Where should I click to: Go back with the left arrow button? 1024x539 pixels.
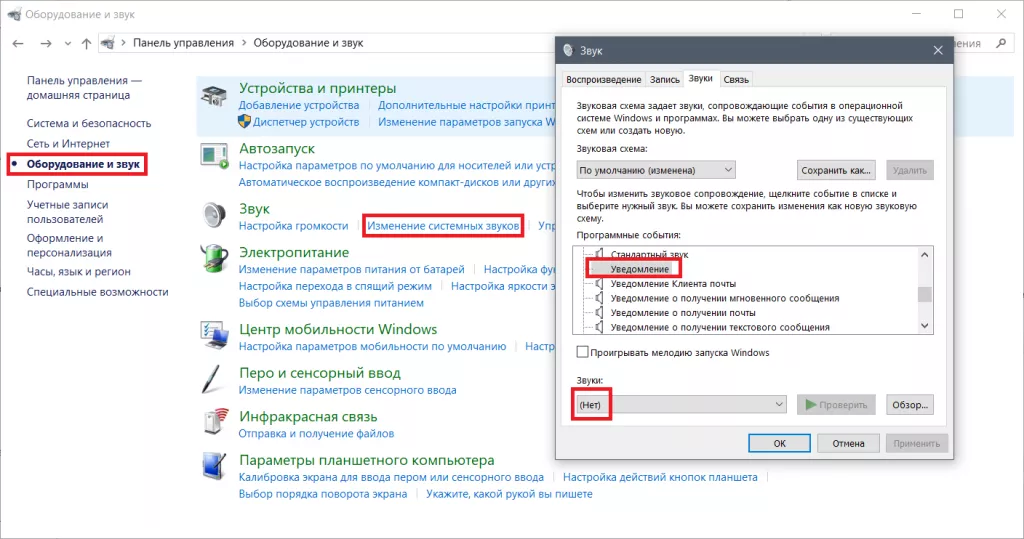[x=18, y=43]
